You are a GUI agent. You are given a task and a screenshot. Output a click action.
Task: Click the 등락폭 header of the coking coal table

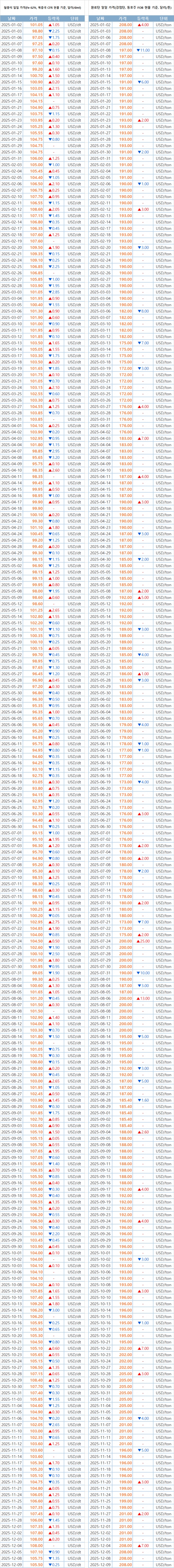[144, 18]
